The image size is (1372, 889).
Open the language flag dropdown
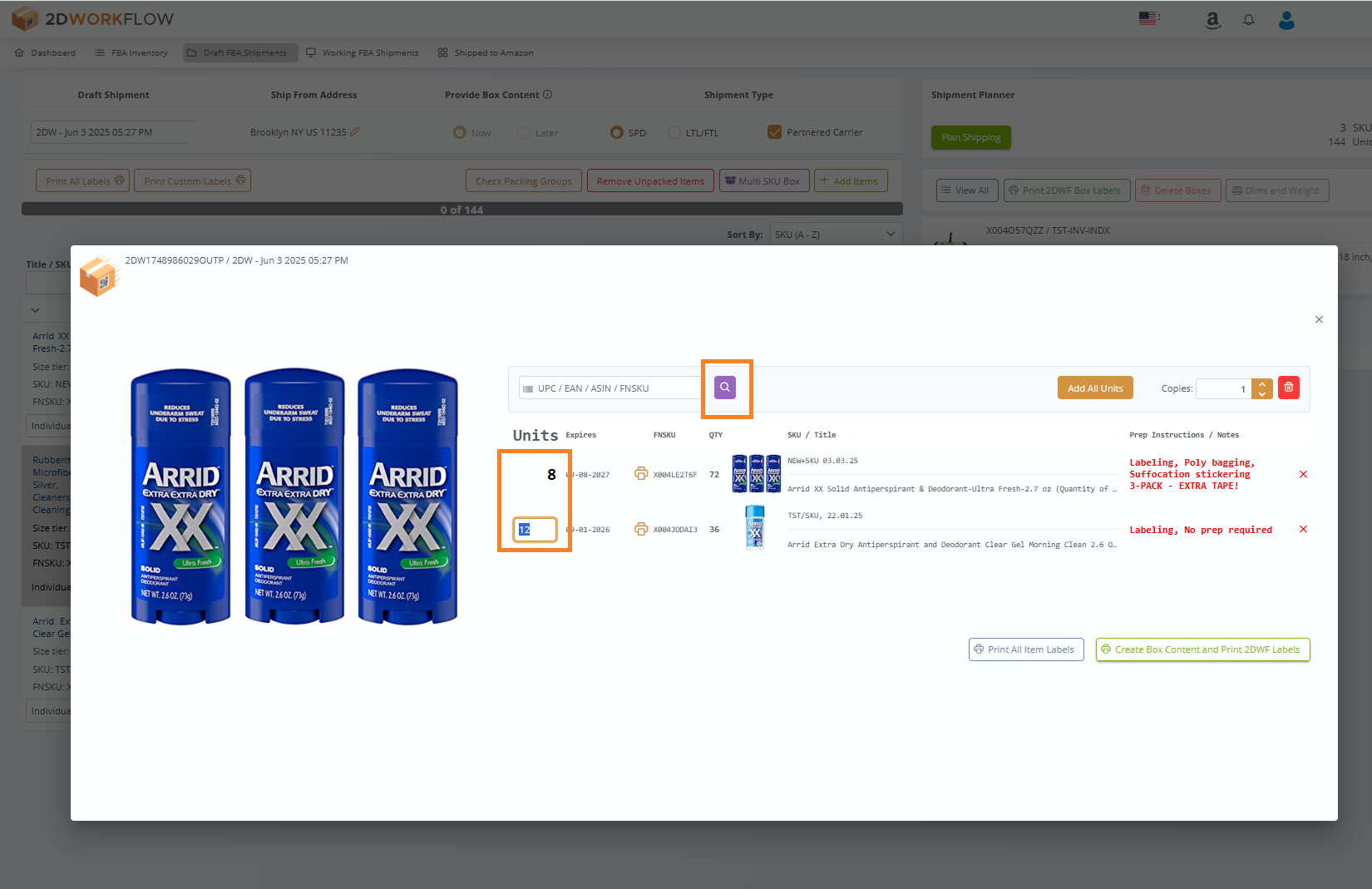[x=1148, y=17]
